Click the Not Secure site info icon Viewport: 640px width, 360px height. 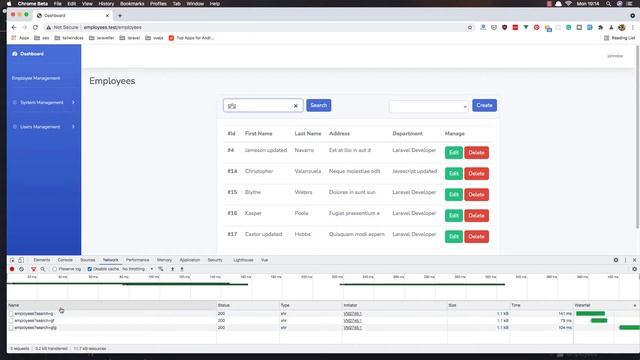tap(49, 27)
